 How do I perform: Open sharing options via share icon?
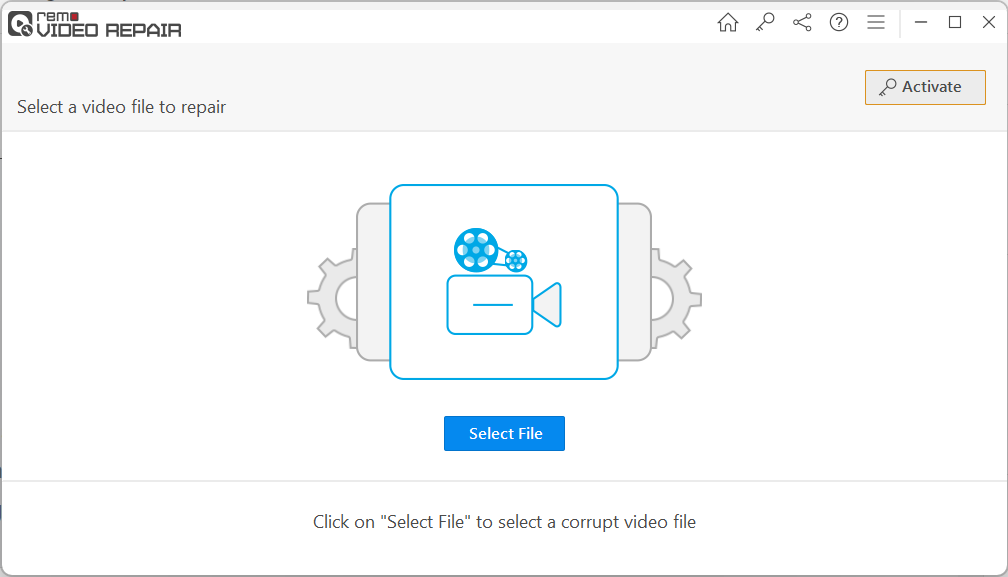802,21
